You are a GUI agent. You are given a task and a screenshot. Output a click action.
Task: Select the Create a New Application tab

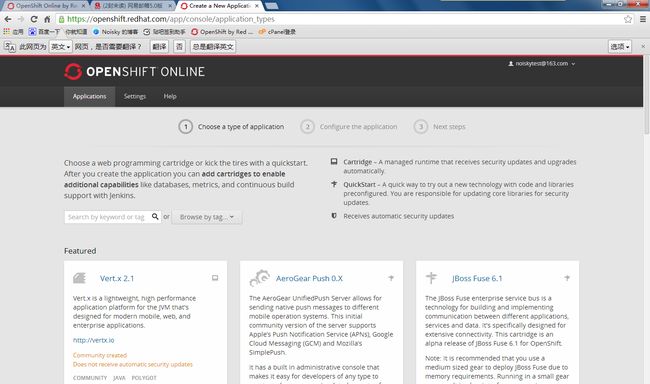(x=220, y=6)
